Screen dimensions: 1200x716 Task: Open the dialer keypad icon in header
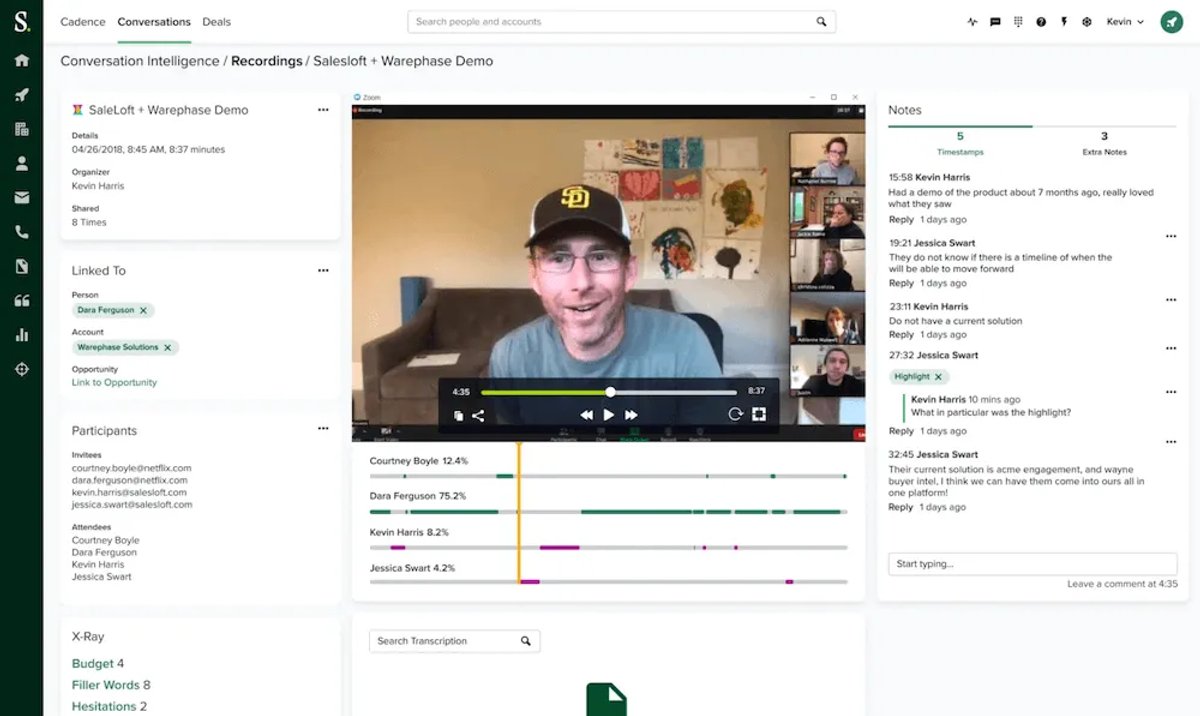coord(1018,22)
